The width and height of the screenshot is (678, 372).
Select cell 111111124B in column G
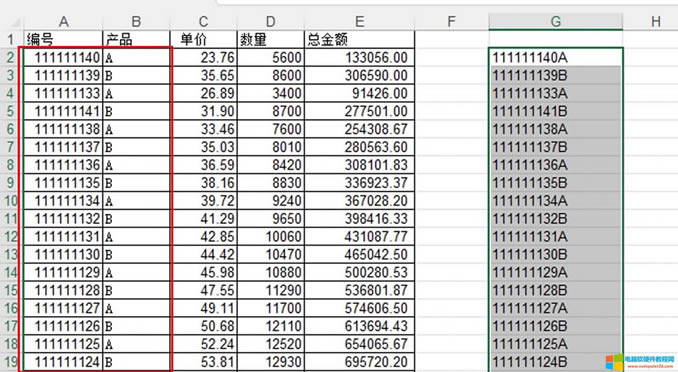(556, 362)
